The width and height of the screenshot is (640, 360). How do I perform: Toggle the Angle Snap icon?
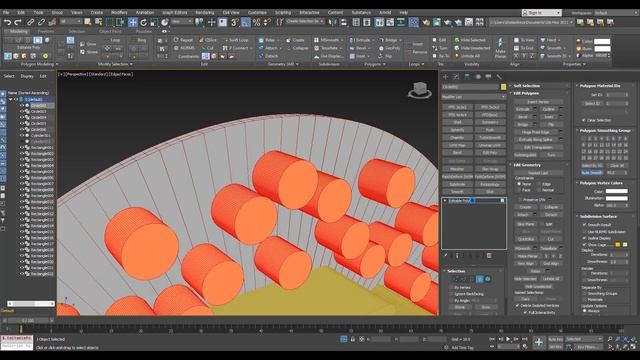pos(245,22)
